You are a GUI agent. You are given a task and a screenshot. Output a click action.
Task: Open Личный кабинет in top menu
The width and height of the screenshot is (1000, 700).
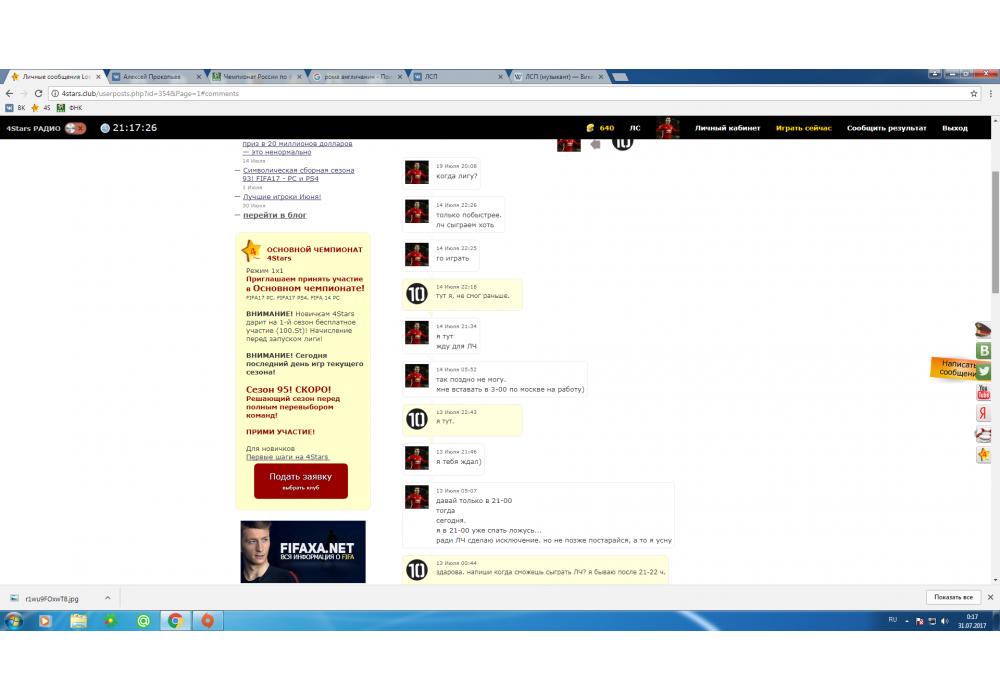pyautogui.click(x=727, y=128)
